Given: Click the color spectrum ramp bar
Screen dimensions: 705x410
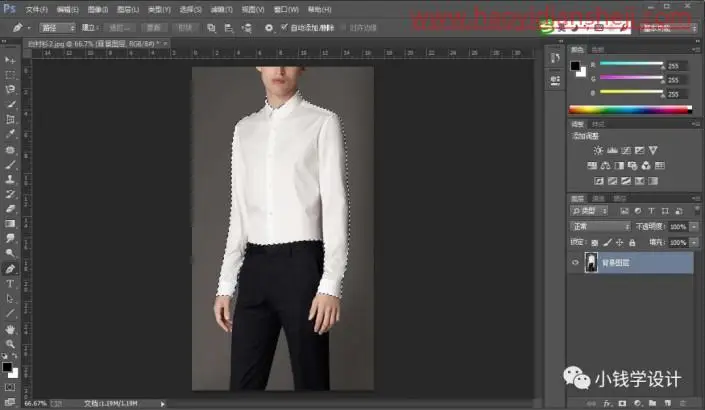Looking at the screenshot, I should click(630, 109).
